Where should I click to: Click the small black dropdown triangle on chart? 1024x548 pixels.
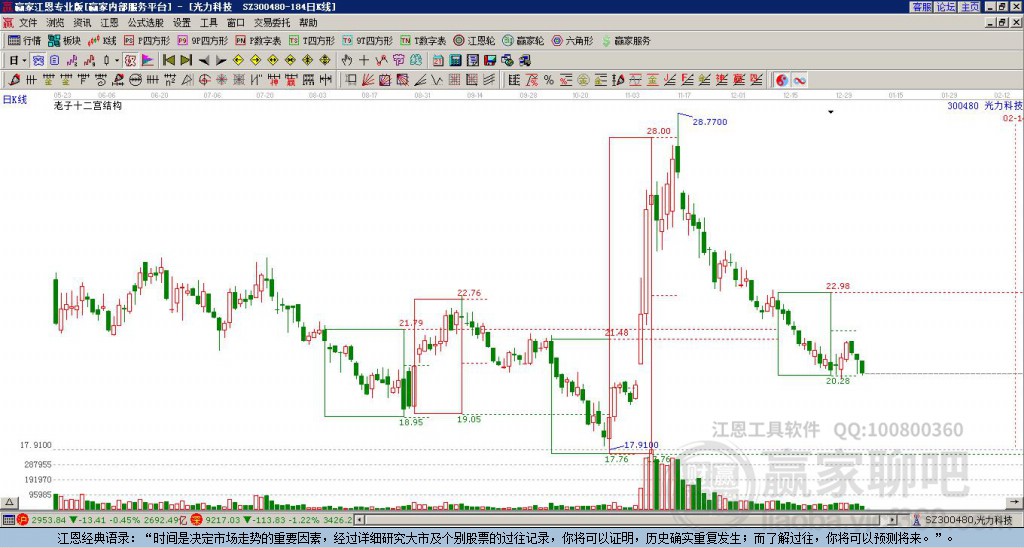point(831,112)
